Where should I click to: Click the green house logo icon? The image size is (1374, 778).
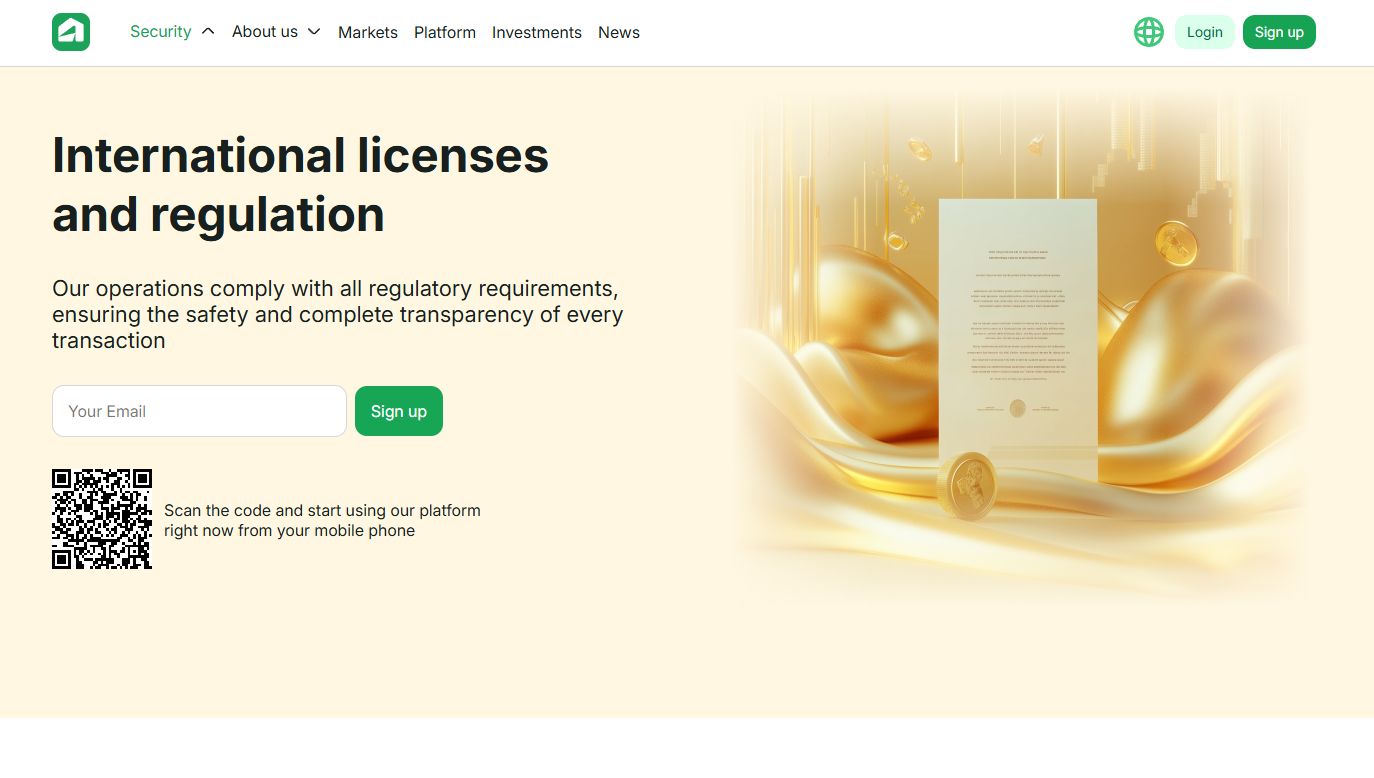(x=71, y=32)
